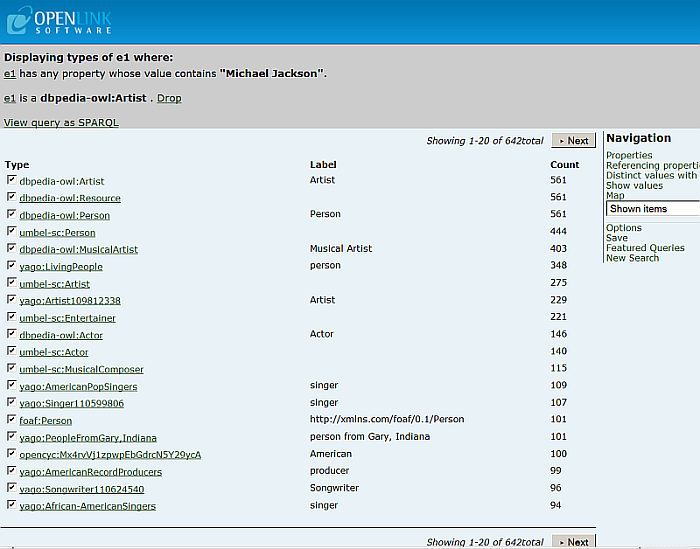Uncheck dbpedia-owl:MusicalArtist checkbox

[x=12, y=248]
